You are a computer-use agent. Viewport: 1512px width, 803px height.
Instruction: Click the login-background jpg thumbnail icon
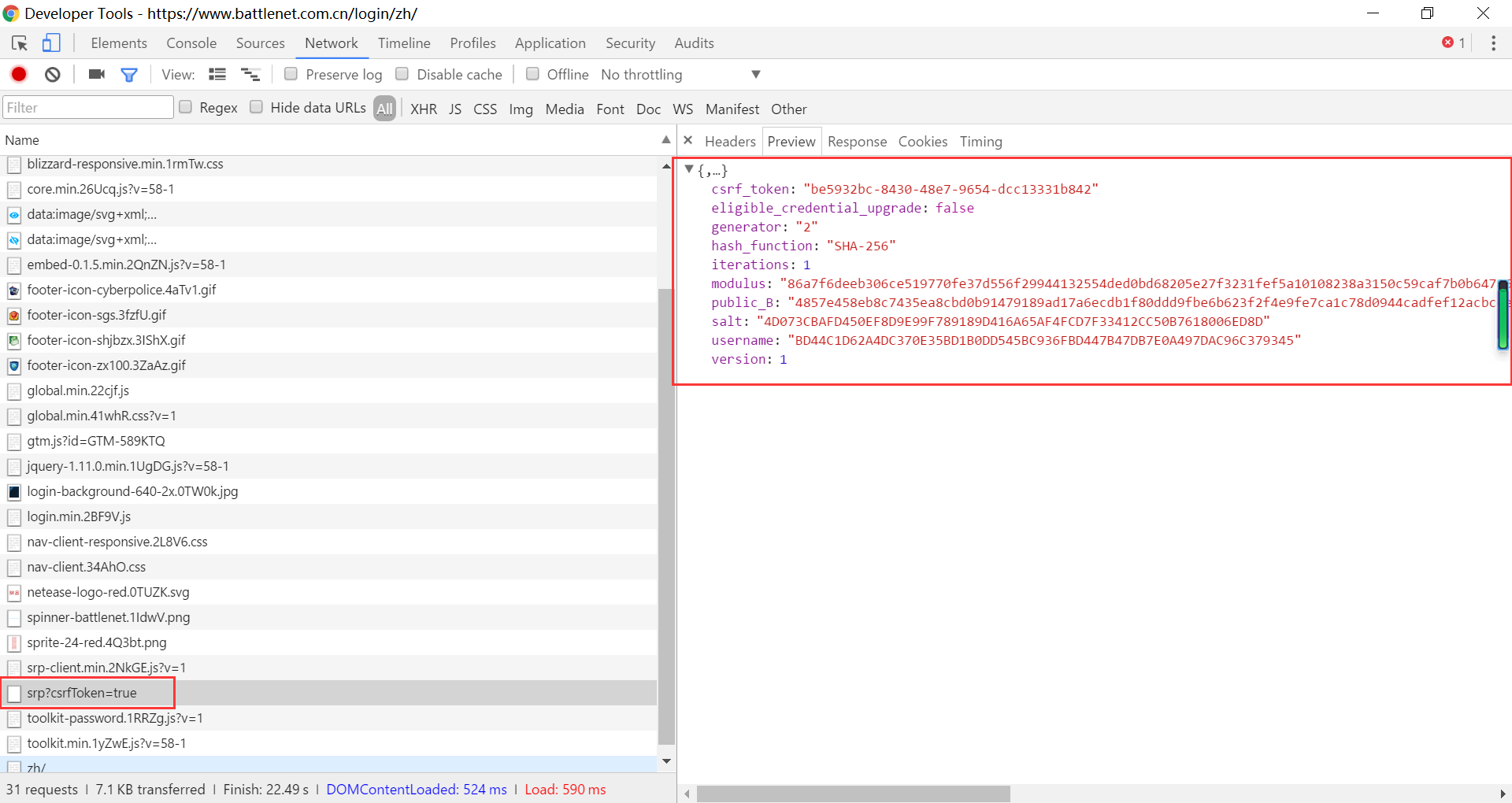pyautogui.click(x=14, y=492)
